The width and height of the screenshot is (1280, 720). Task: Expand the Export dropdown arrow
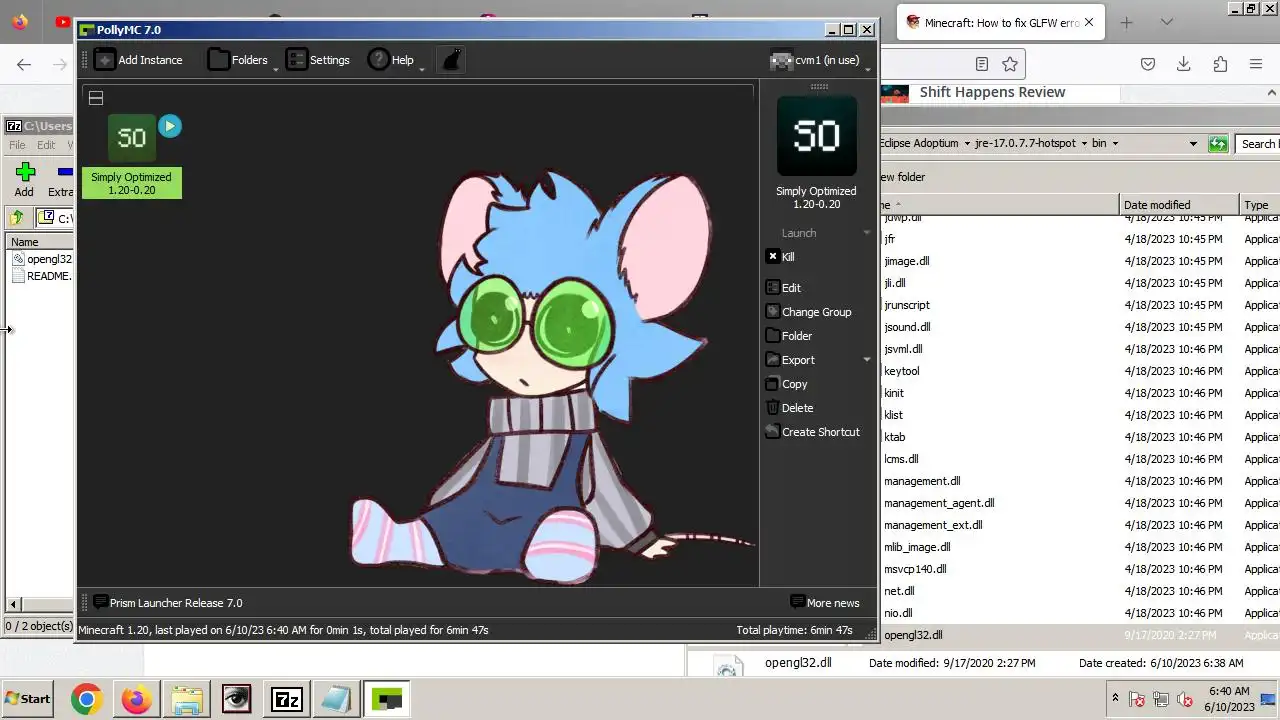coord(867,360)
